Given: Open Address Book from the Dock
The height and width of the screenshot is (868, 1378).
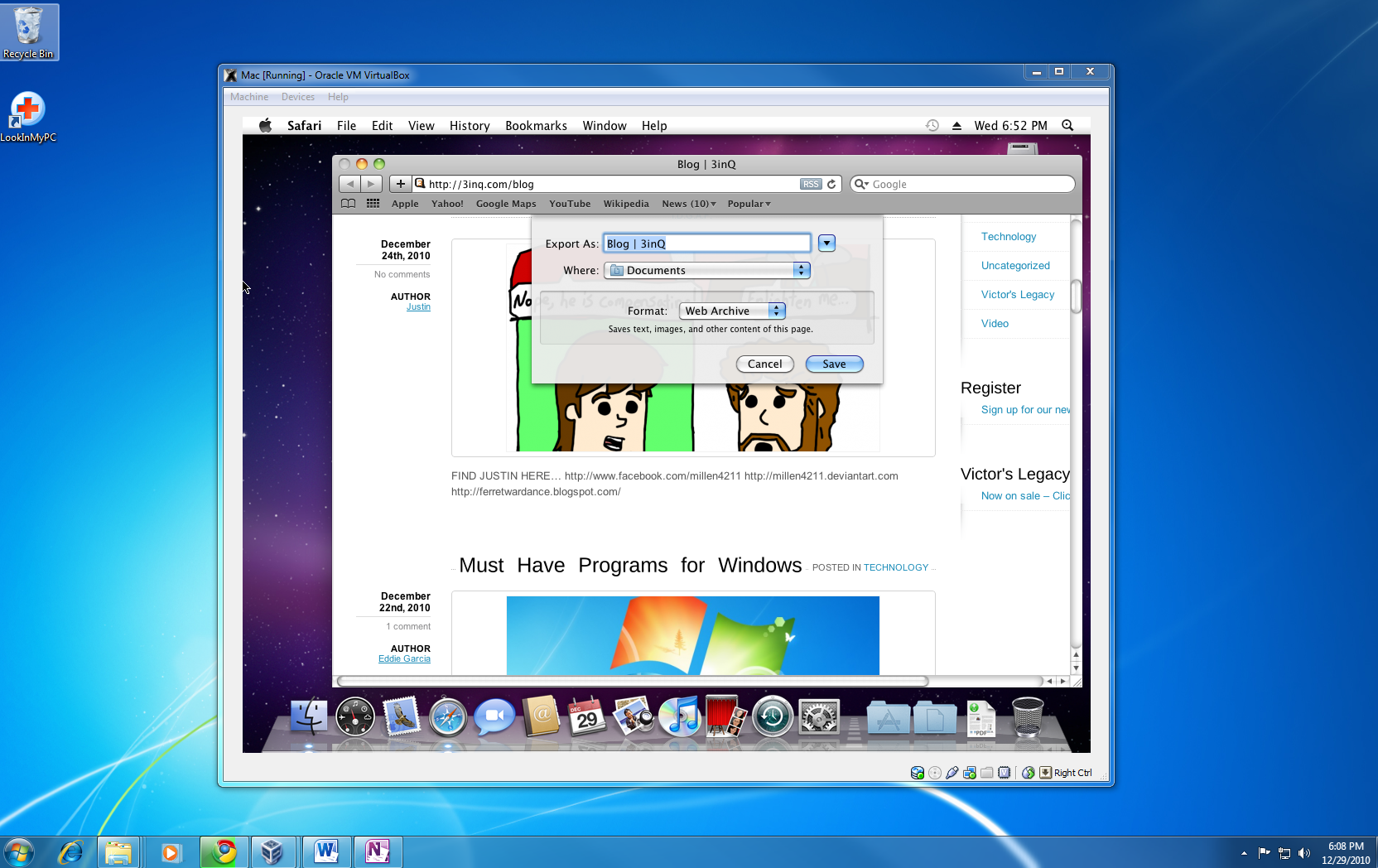Looking at the screenshot, I should point(542,717).
